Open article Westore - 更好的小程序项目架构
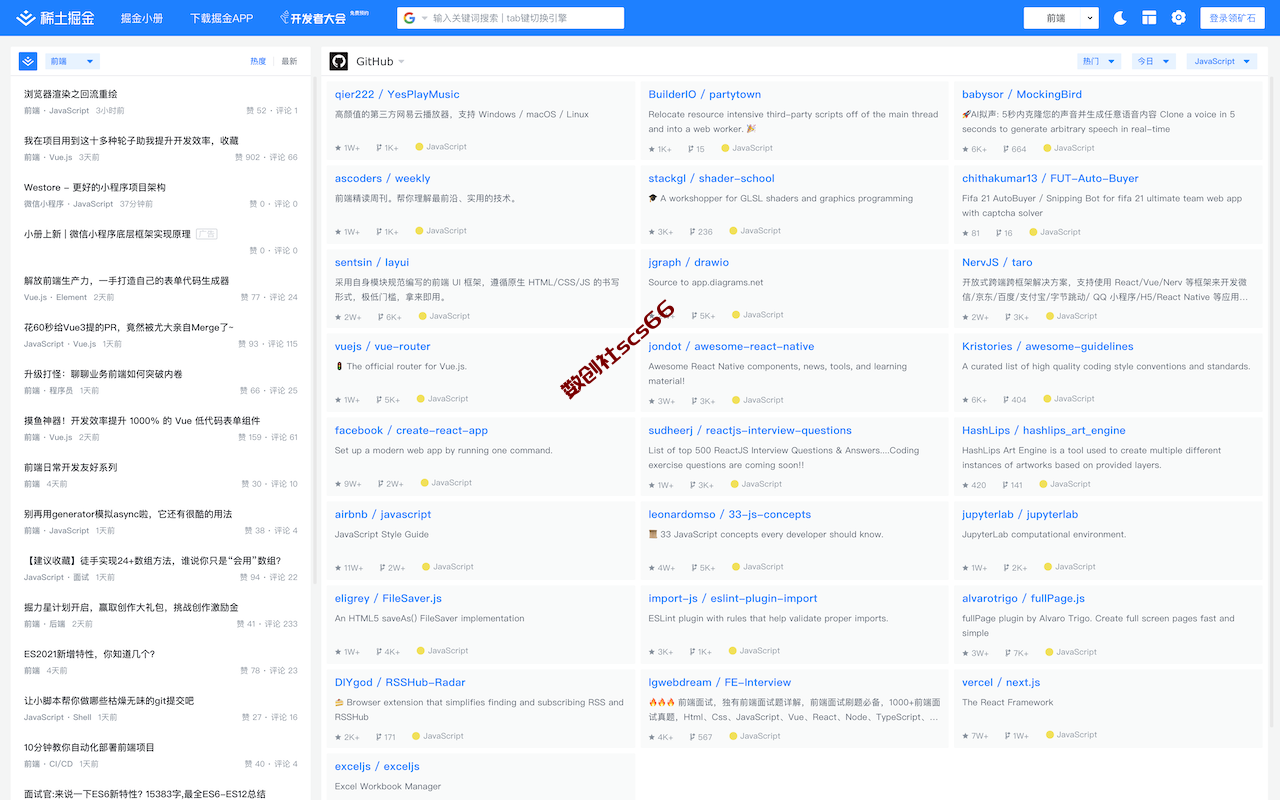 tap(95, 187)
